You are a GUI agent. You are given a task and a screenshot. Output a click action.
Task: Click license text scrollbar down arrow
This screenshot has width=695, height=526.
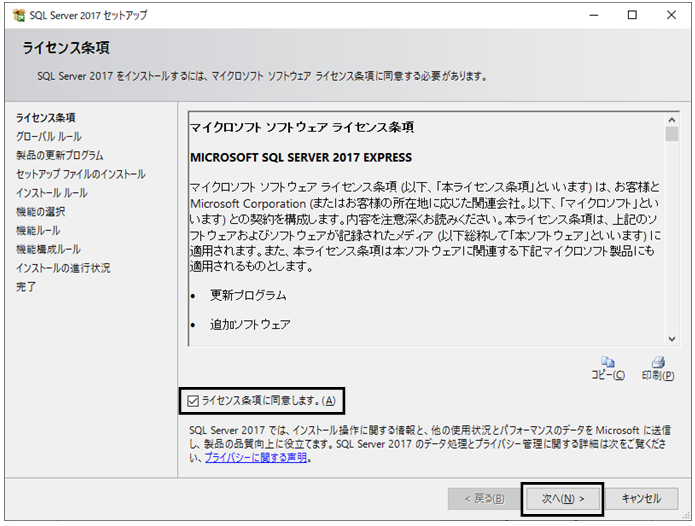click(672, 339)
